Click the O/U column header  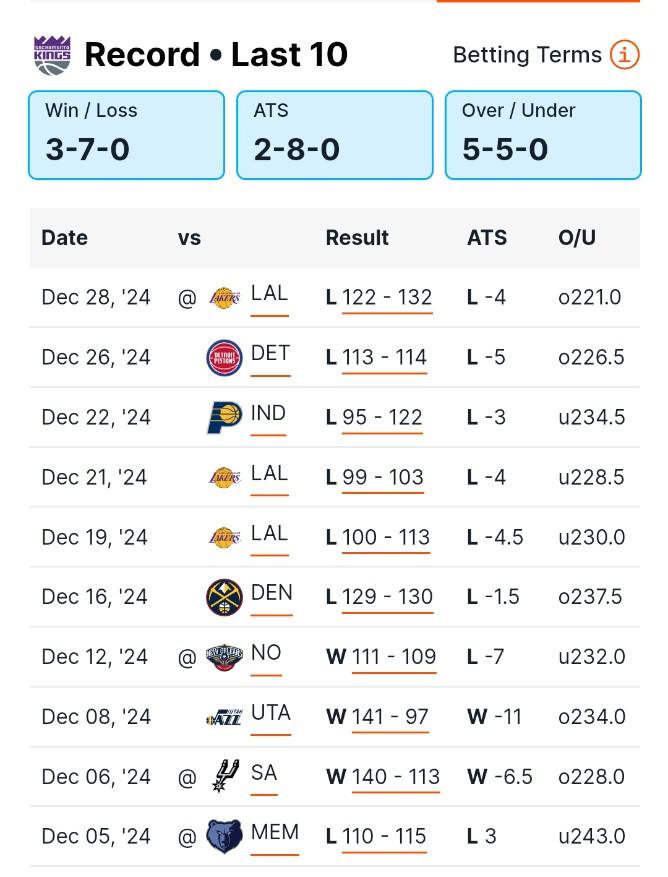coord(577,238)
